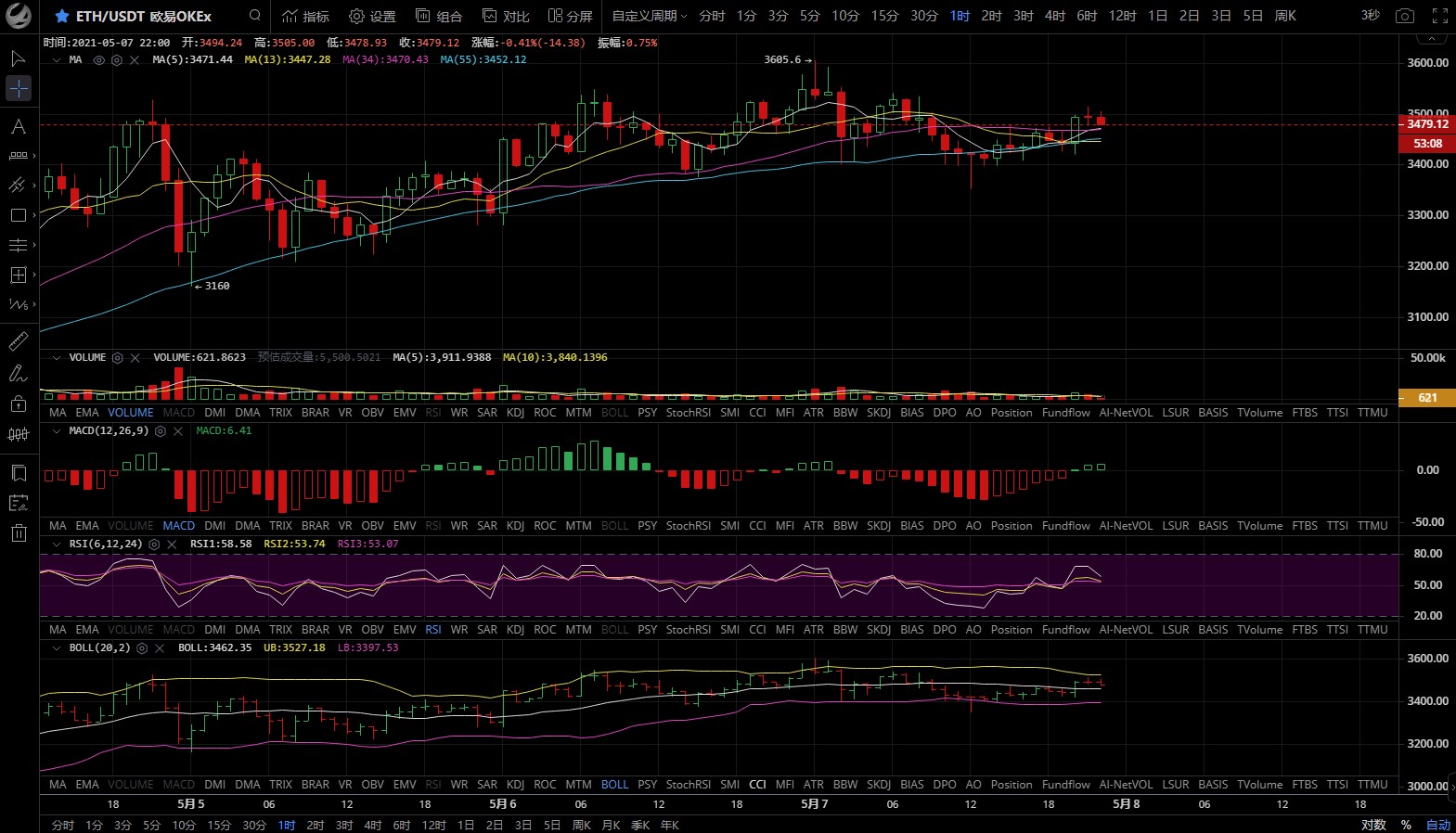Toggle the ETH/USDT favorite star
This screenshot has height=833, width=1456.
61,16
